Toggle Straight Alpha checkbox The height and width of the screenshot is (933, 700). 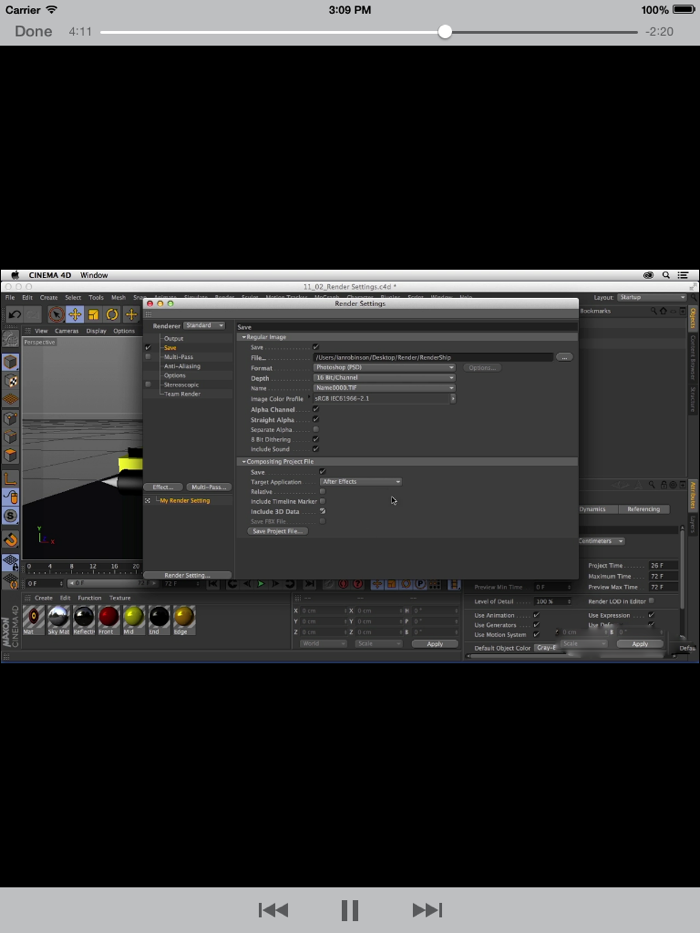pyautogui.click(x=315, y=419)
